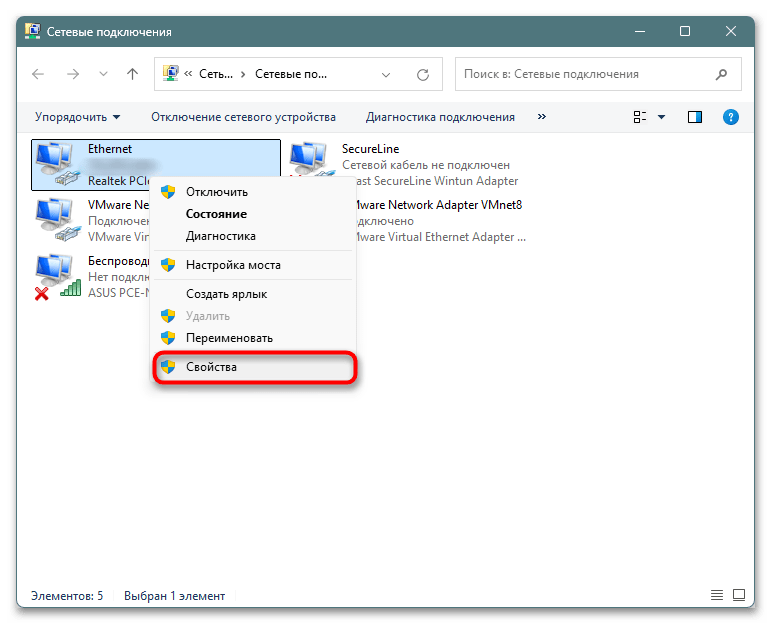This screenshot has height=624, width=771.
Task: Click Сетевые по... breadcrumb in address bar
Action: click(291, 74)
